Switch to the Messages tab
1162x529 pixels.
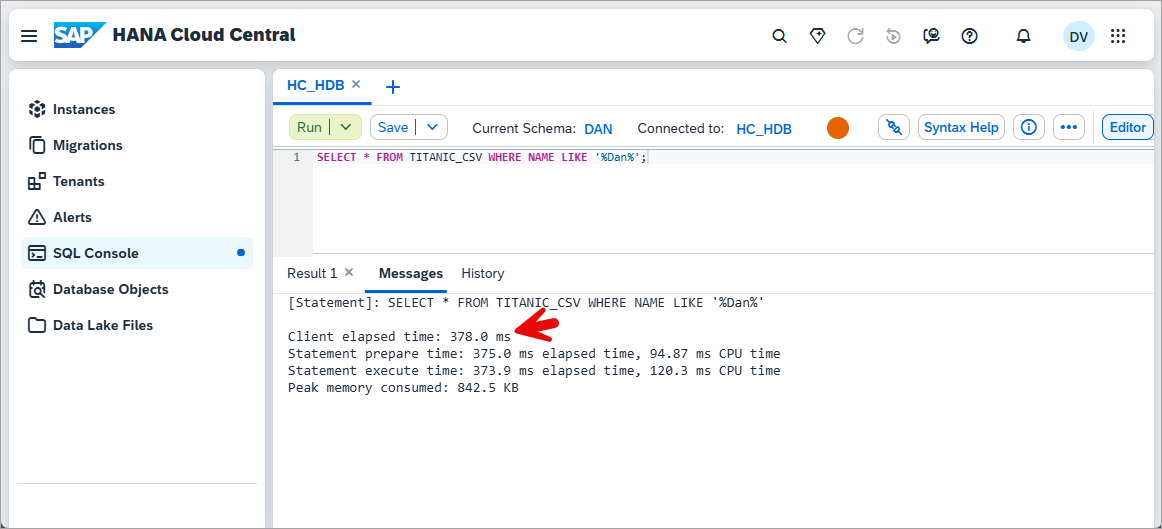[411, 273]
